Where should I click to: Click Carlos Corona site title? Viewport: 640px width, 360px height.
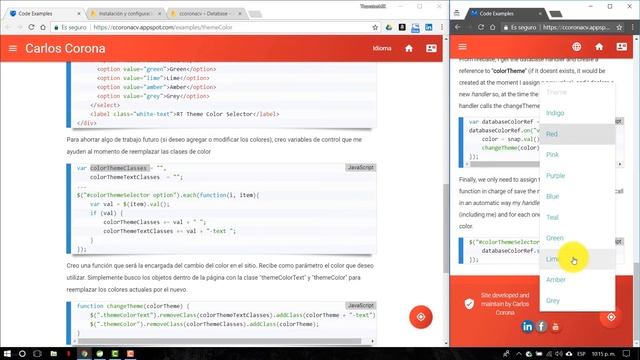click(65, 49)
